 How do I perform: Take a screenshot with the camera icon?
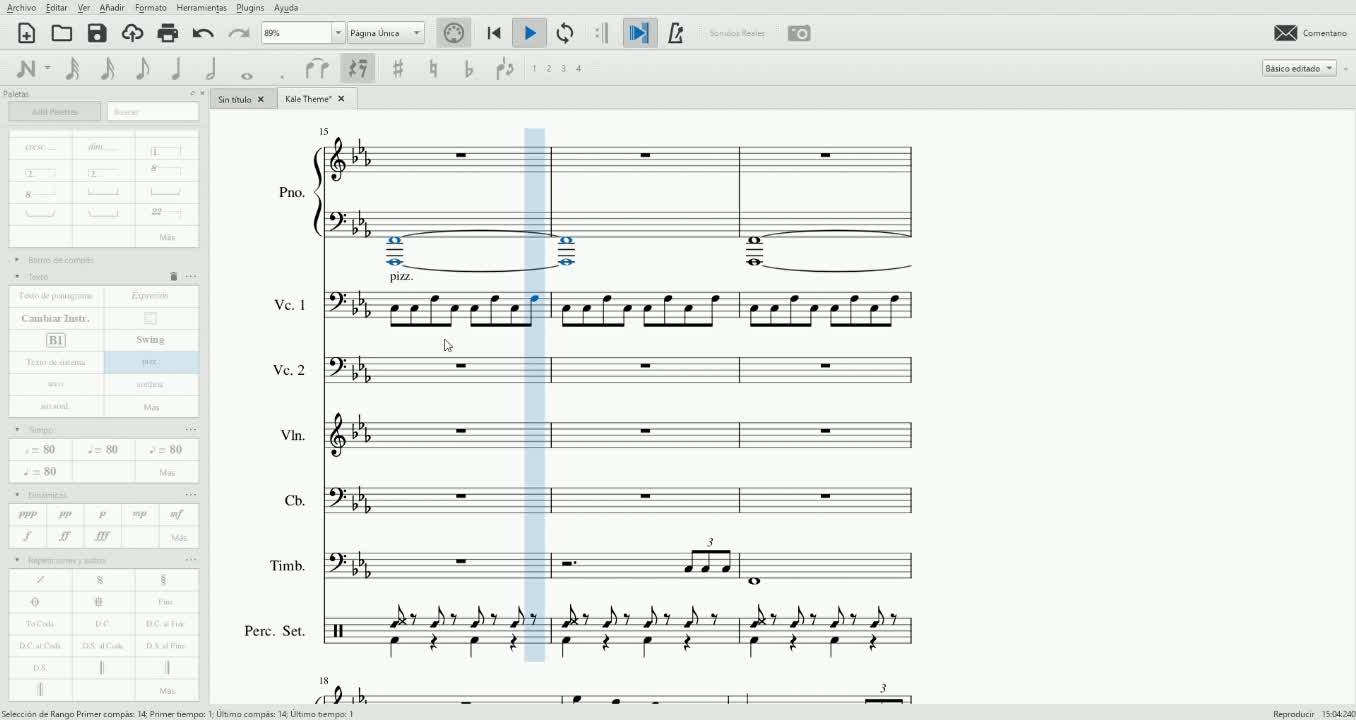[799, 33]
